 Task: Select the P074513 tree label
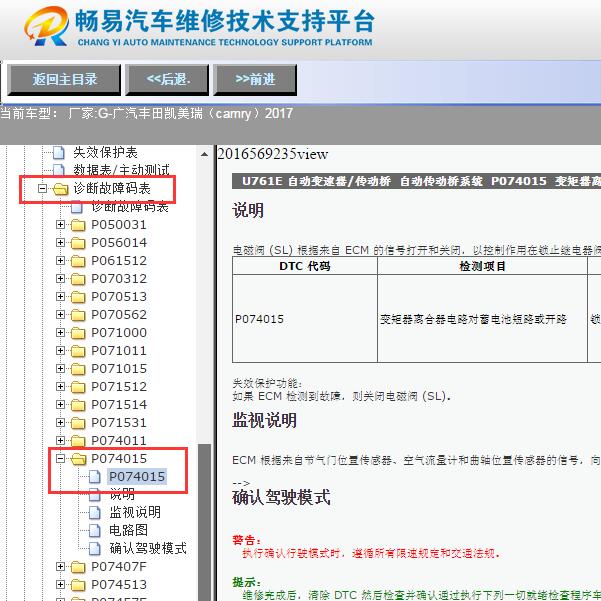(x=119, y=585)
